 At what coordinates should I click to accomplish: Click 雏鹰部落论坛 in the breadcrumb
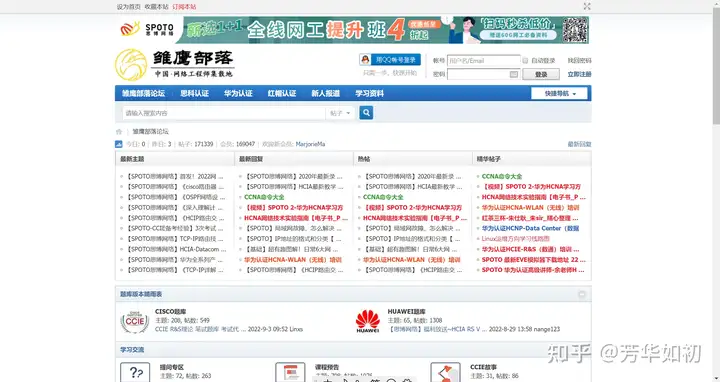(151, 131)
